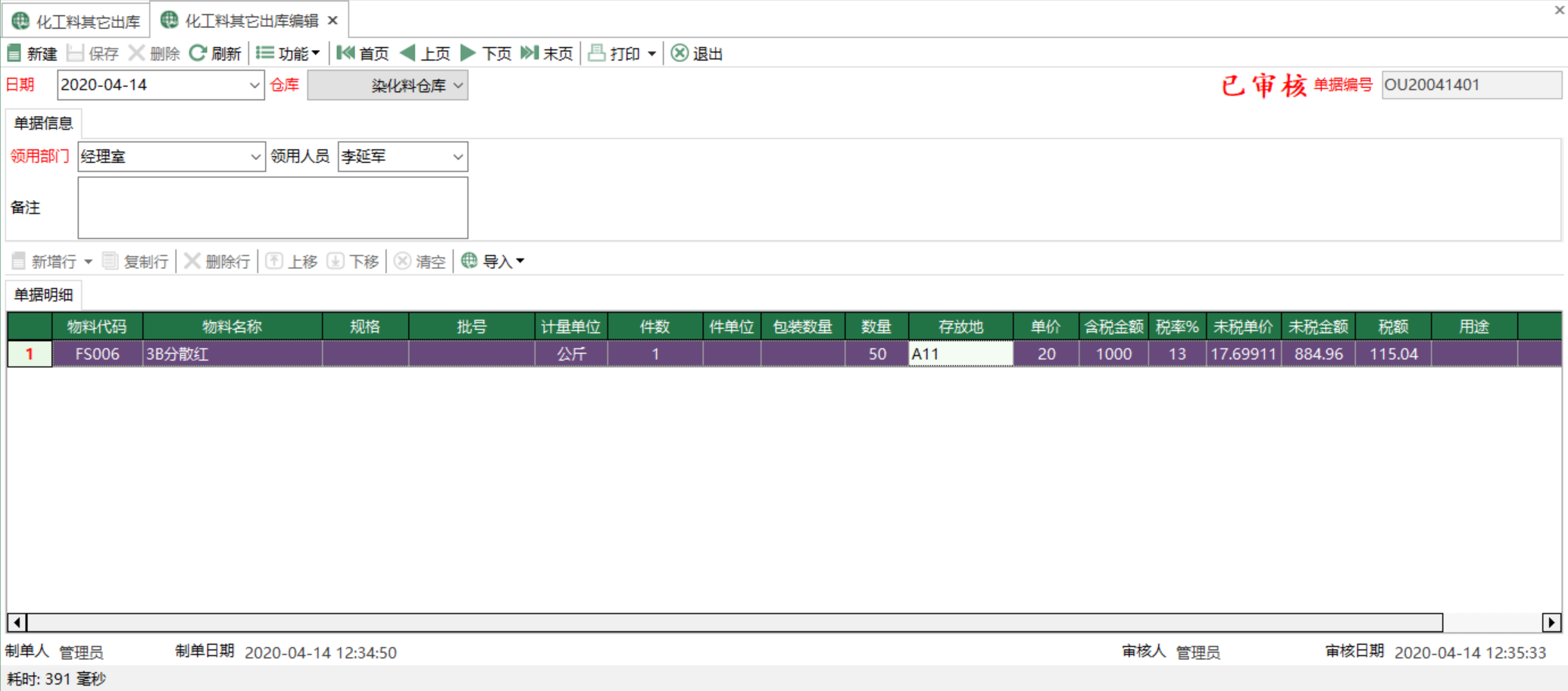
Task: Click the 存放地 column header
Action: click(960, 327)
